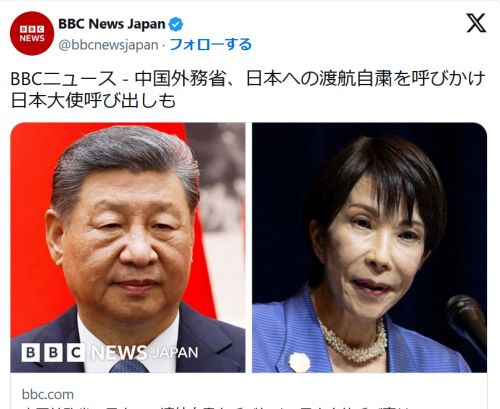Open the bbc.com link domain

pos(48,394)
